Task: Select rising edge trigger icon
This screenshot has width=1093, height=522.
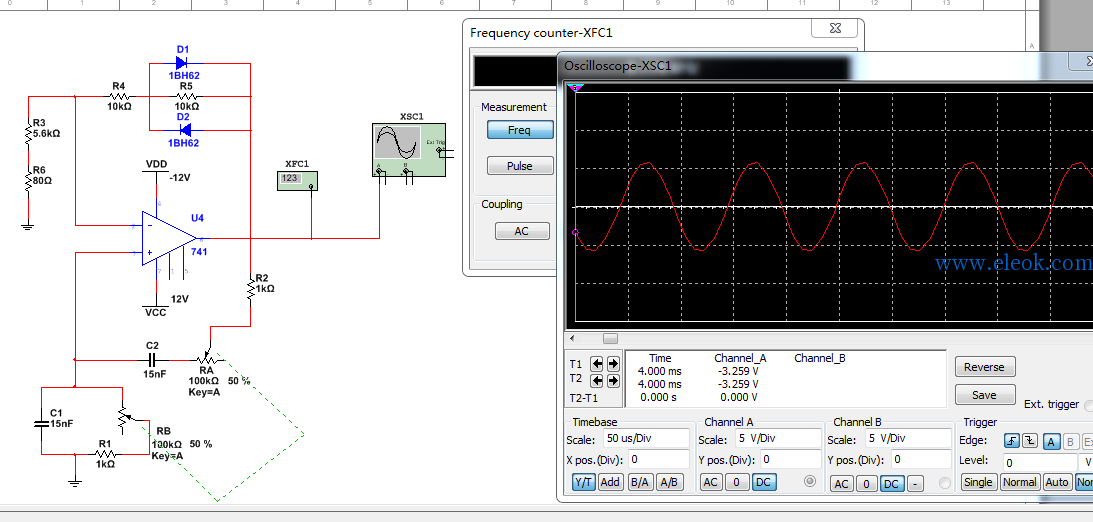Action: 1011,440
